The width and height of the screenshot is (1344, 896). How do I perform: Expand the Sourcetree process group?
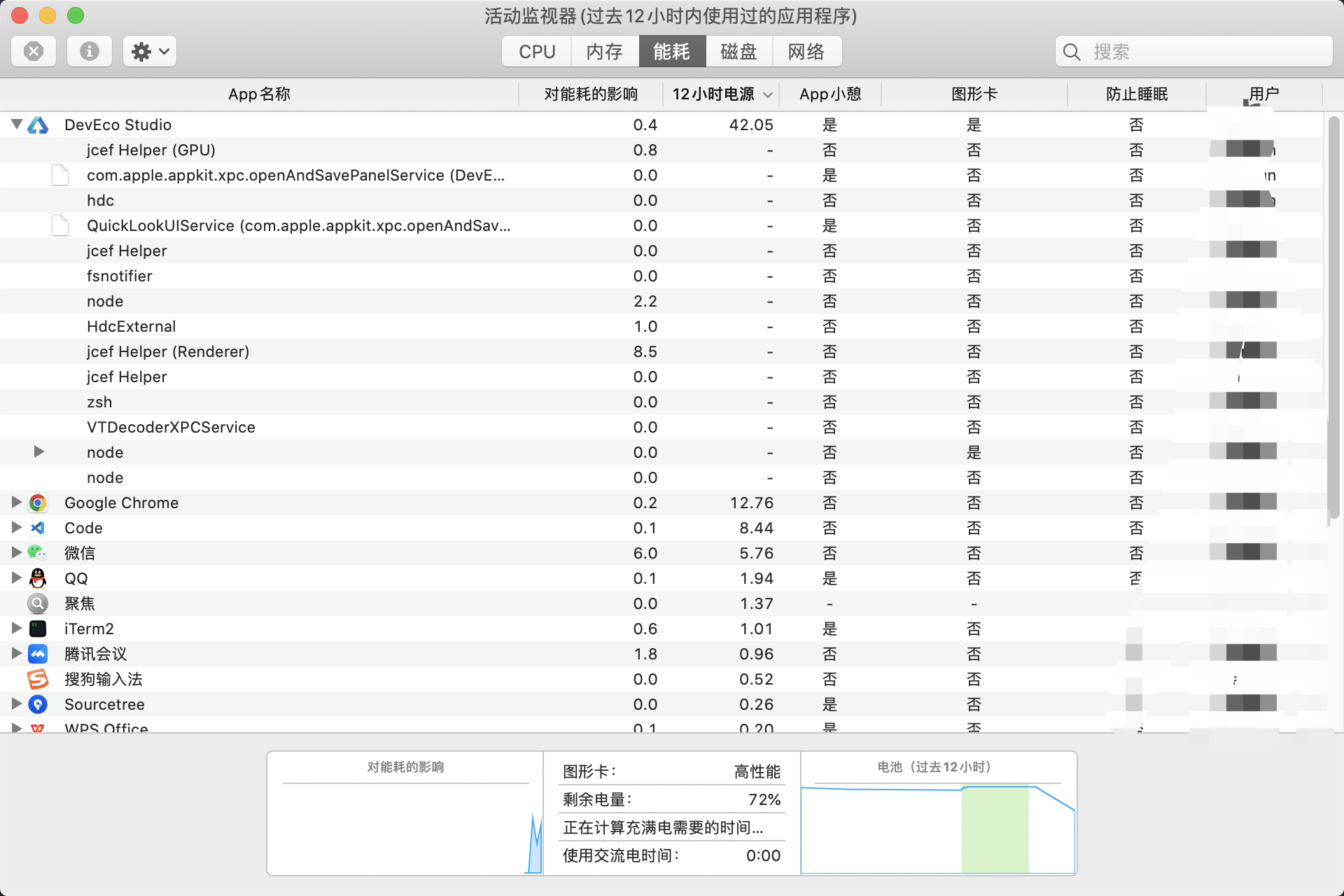pos(17,704)
